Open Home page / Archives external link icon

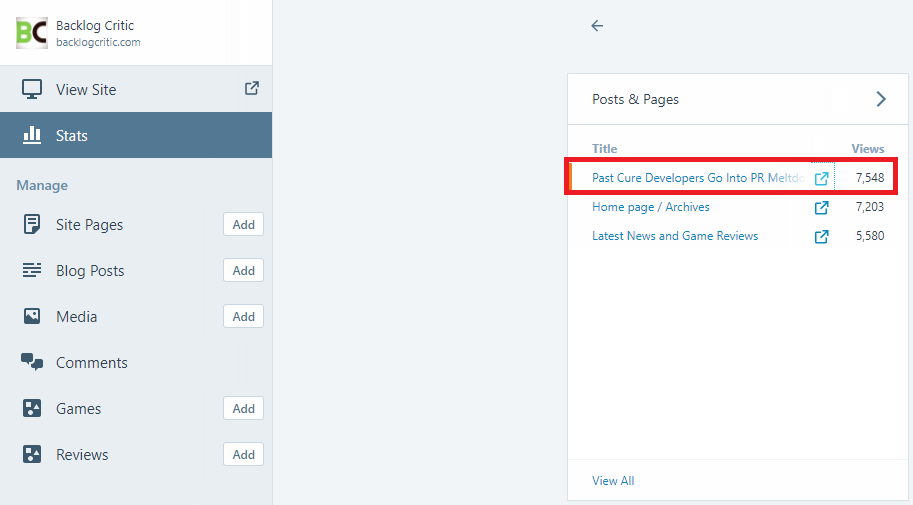[x=821, y=207]
